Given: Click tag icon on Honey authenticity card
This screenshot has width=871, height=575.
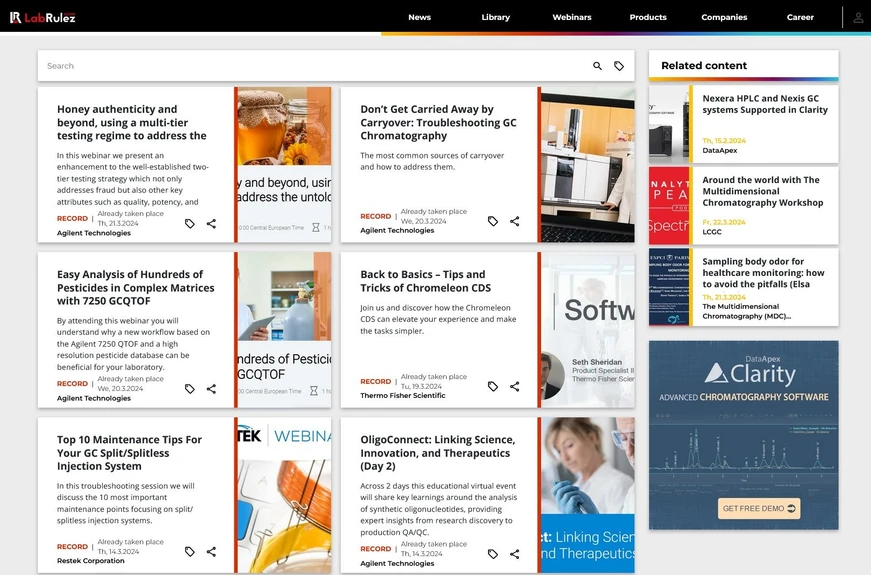Looking at the screenshot, I should pyautogui.click(x=189, y=223).
